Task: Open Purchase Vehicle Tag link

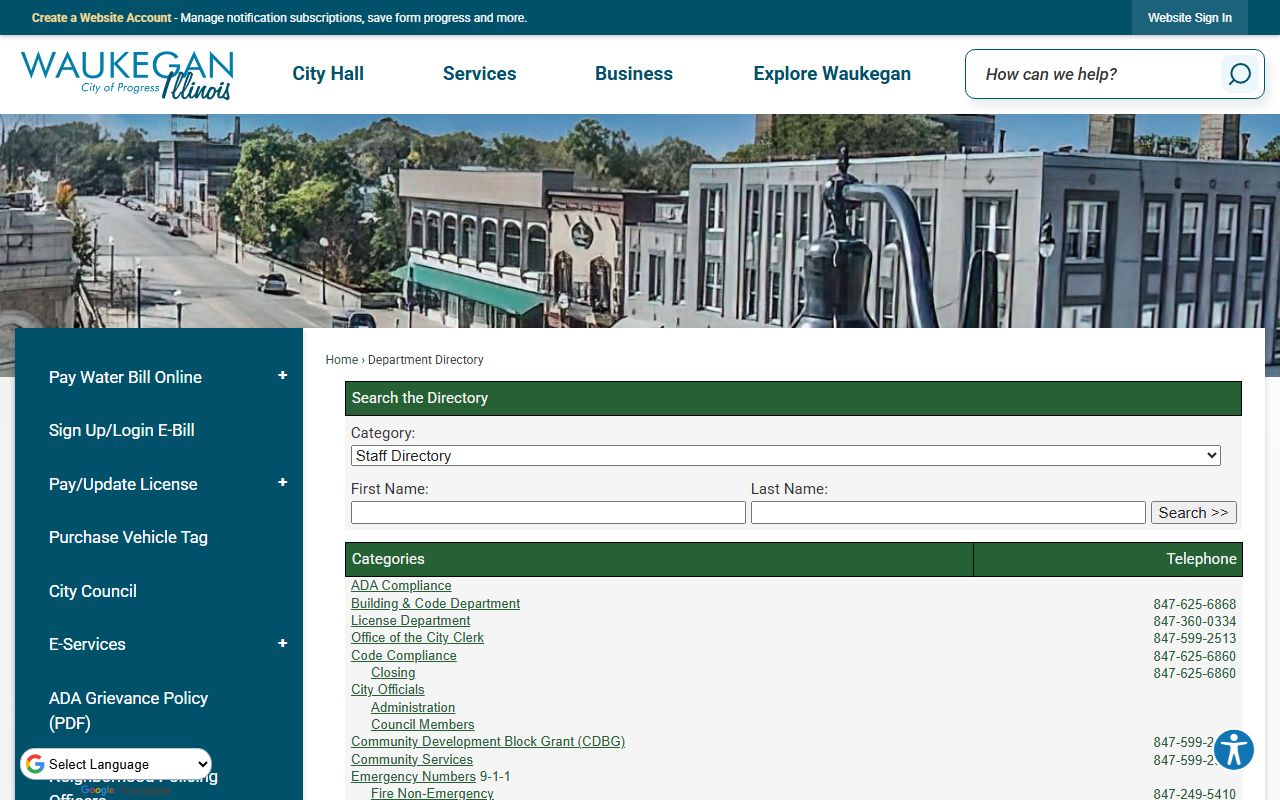Action: [x=128, y=537]
